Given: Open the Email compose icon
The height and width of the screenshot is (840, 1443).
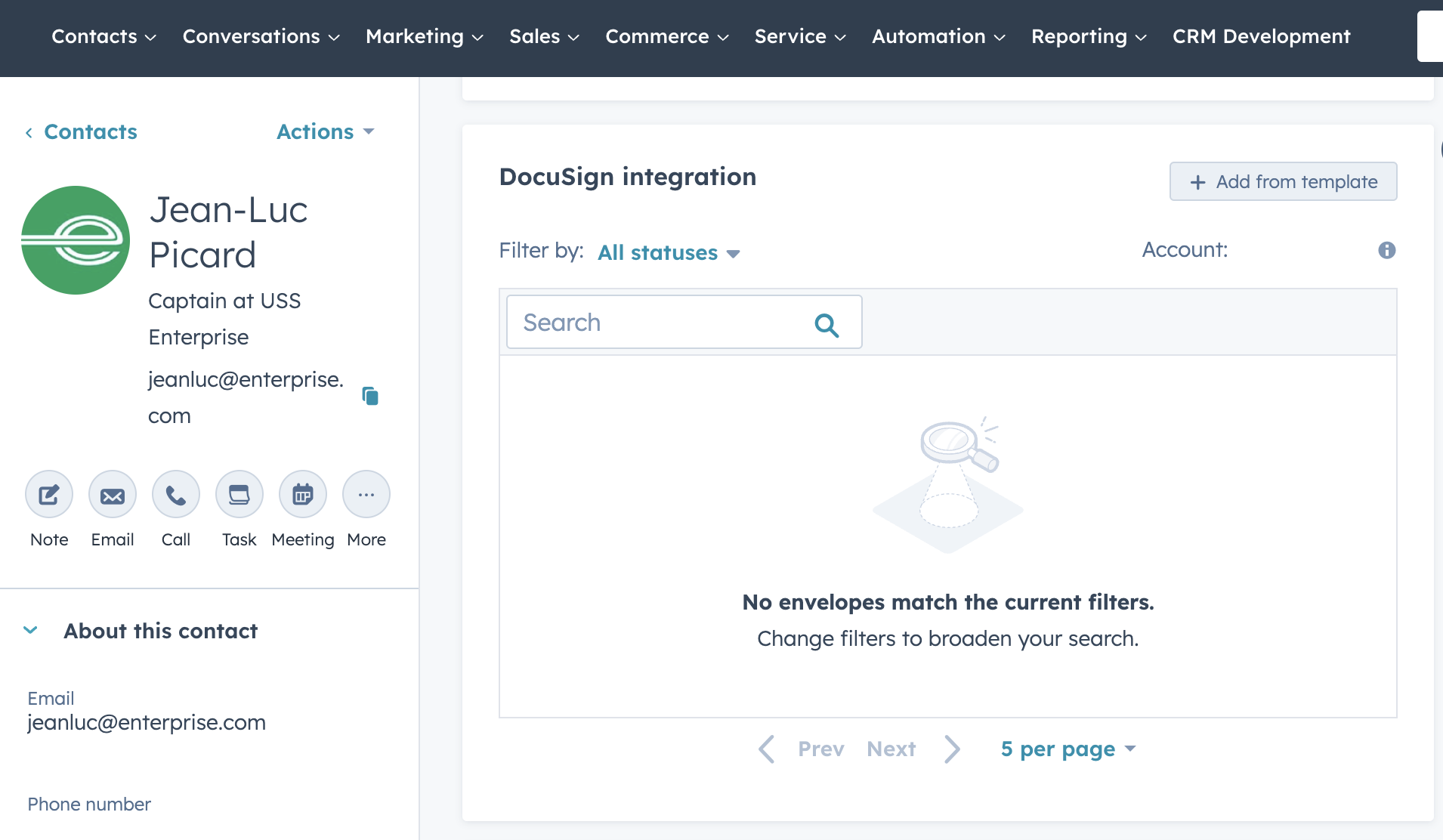Looking at the screenshot, I should point(112,494).
